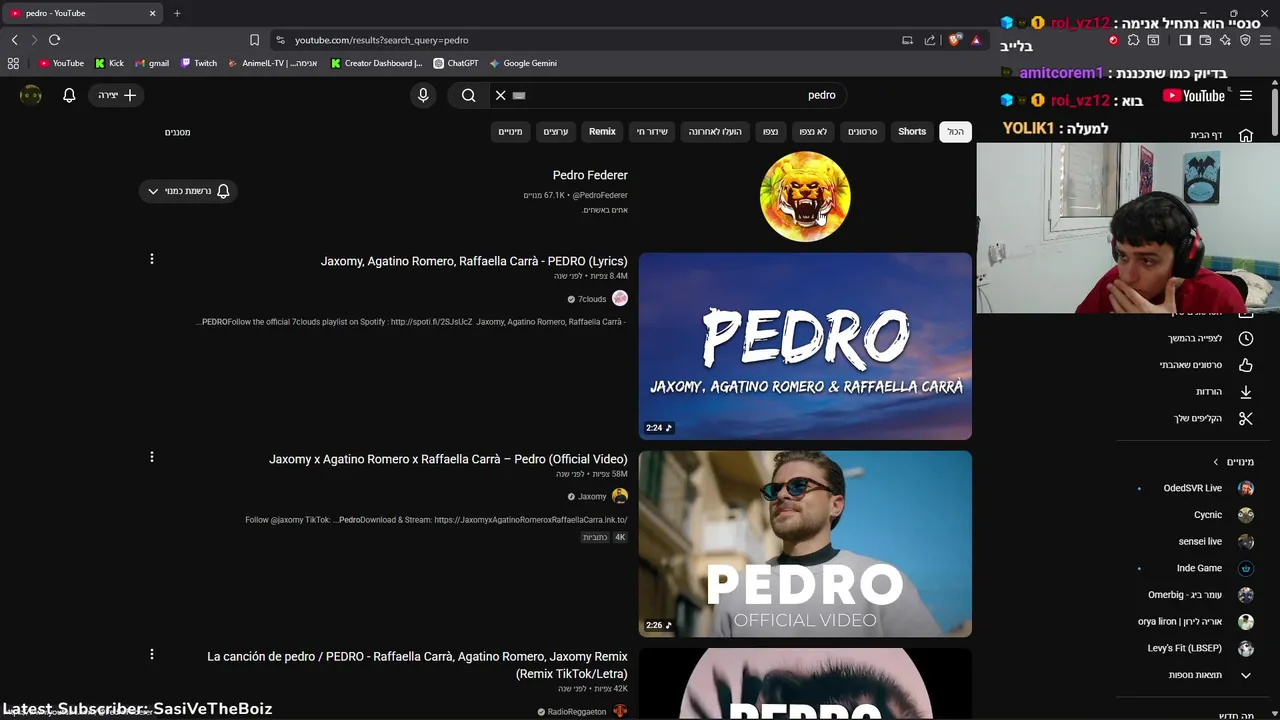The width and height of the screenshot is (1280, 720).
Task: Open a new browser tab
Action: click(177, 13)
